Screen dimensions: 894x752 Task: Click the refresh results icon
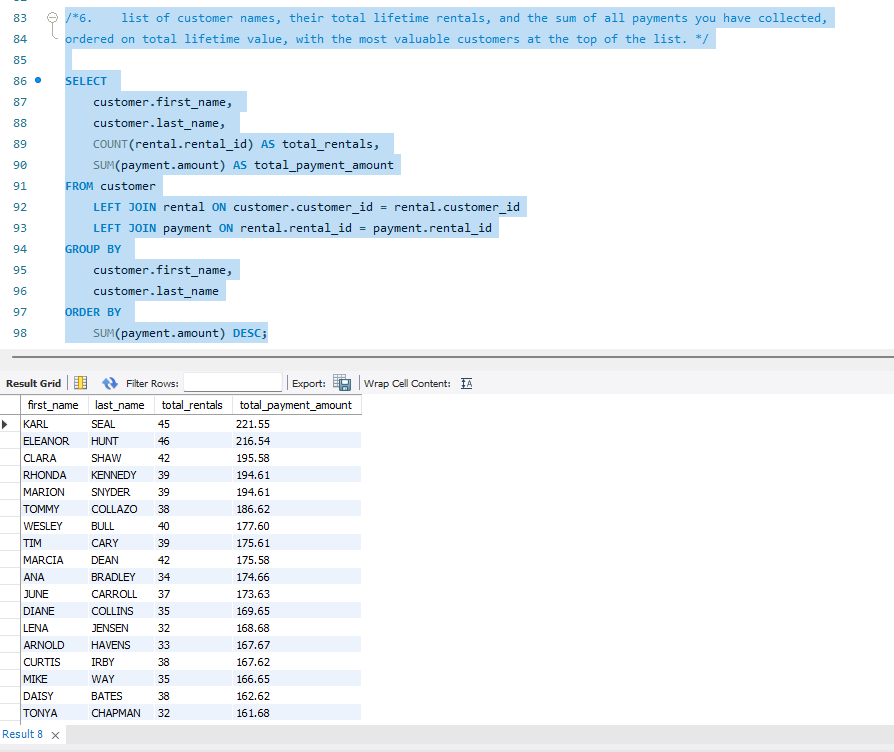pos(109,382)
